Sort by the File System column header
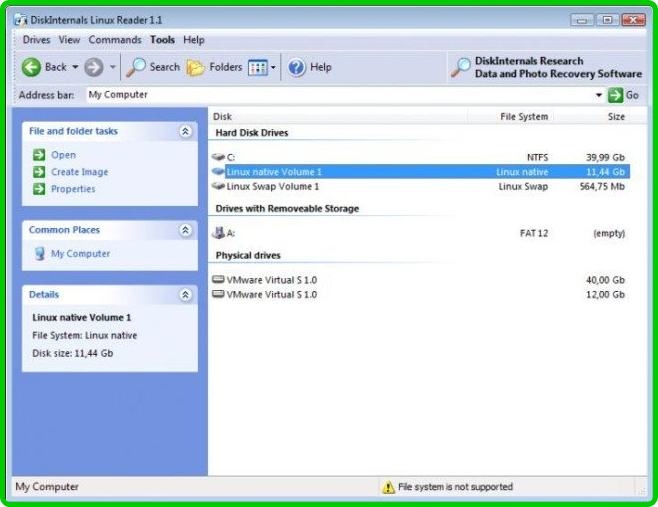The height and width of the screenshot is (507, 658). coord(524,117)
